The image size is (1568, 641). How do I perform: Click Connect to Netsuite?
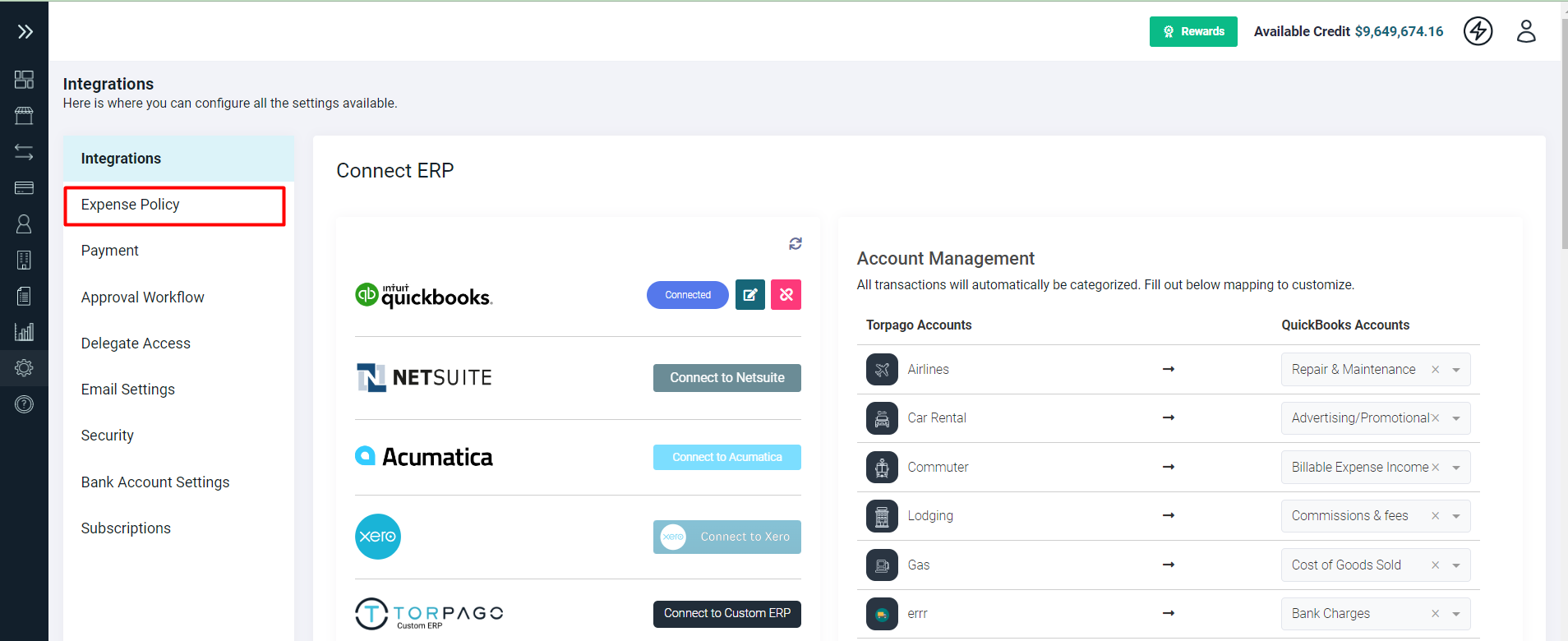point(727,378)
